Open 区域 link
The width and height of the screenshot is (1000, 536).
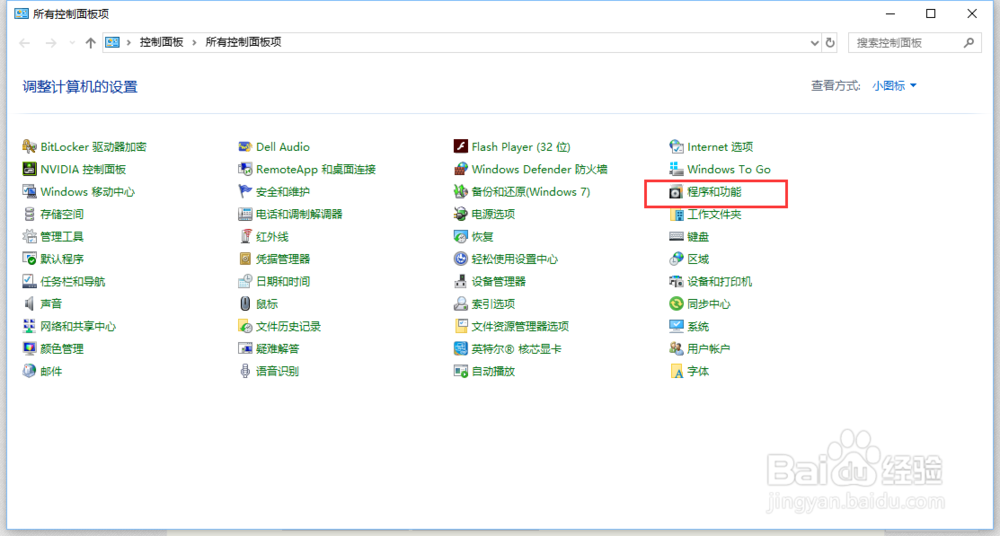tap(698, 259)
